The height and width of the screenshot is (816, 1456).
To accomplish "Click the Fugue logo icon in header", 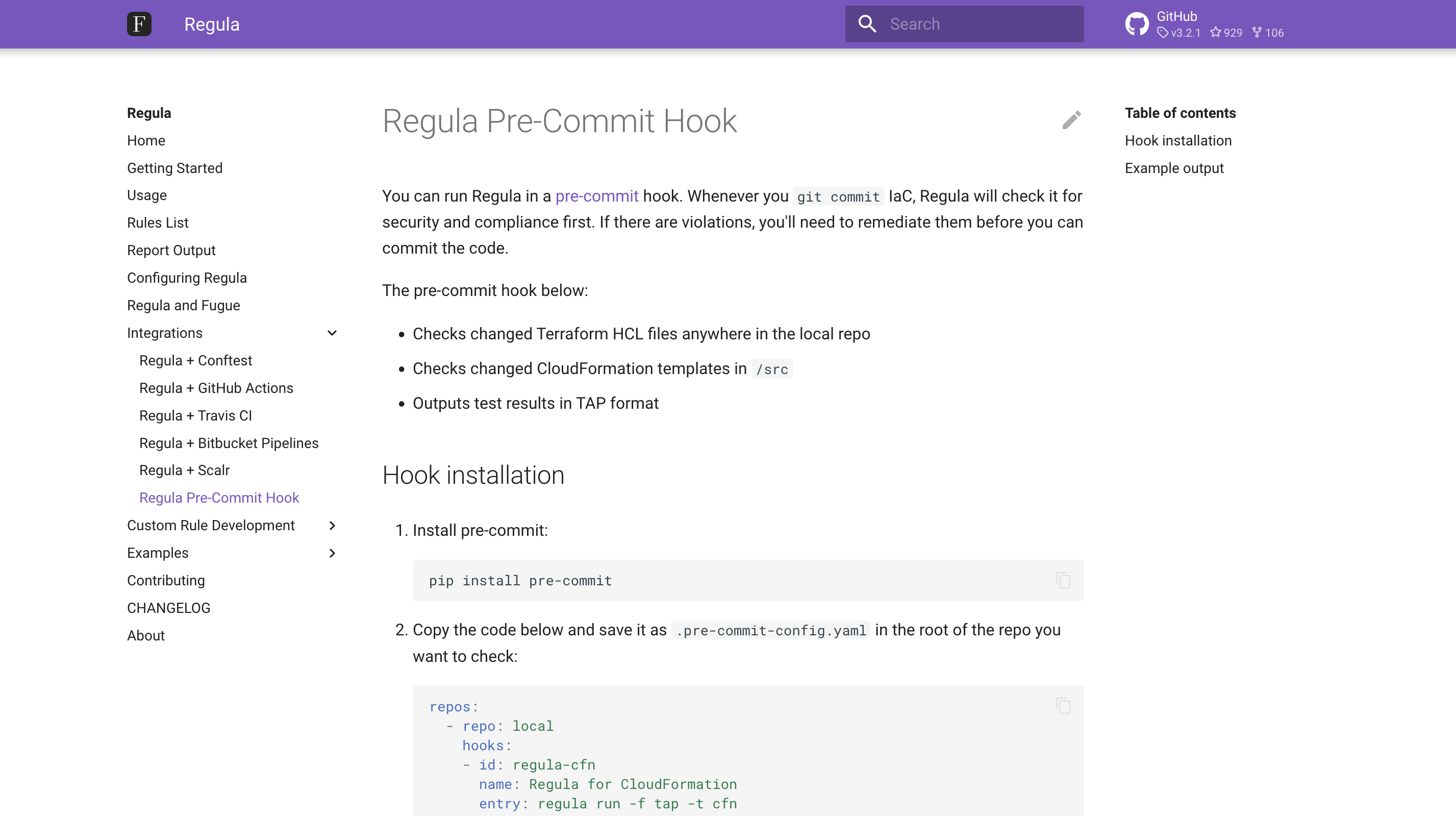I will 139,24.
